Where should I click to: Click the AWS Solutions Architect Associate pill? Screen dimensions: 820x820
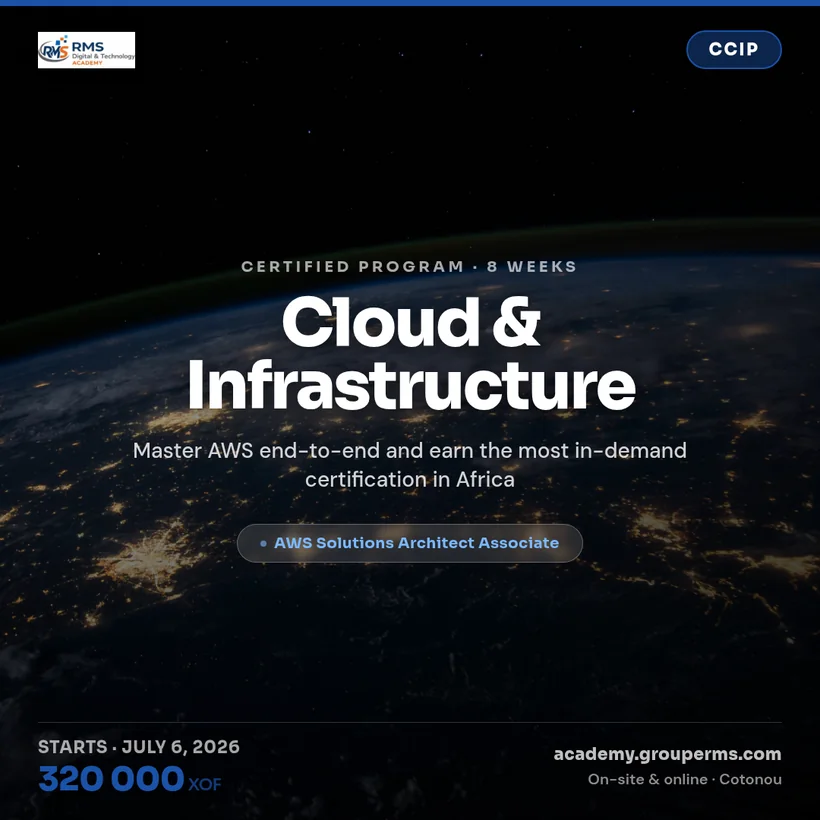(x=409, y=543)
